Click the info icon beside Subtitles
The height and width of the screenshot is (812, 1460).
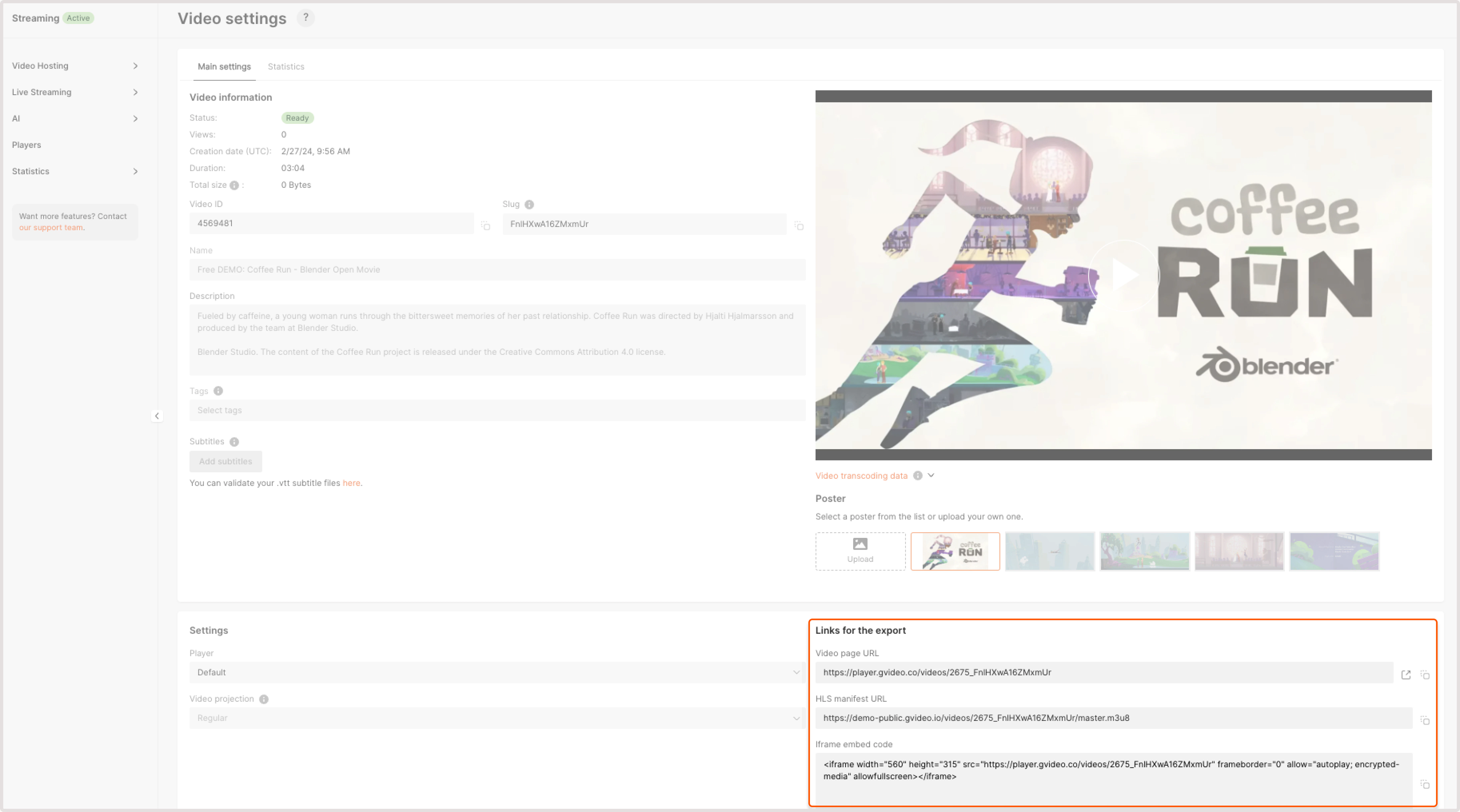[x=234, y=441]
